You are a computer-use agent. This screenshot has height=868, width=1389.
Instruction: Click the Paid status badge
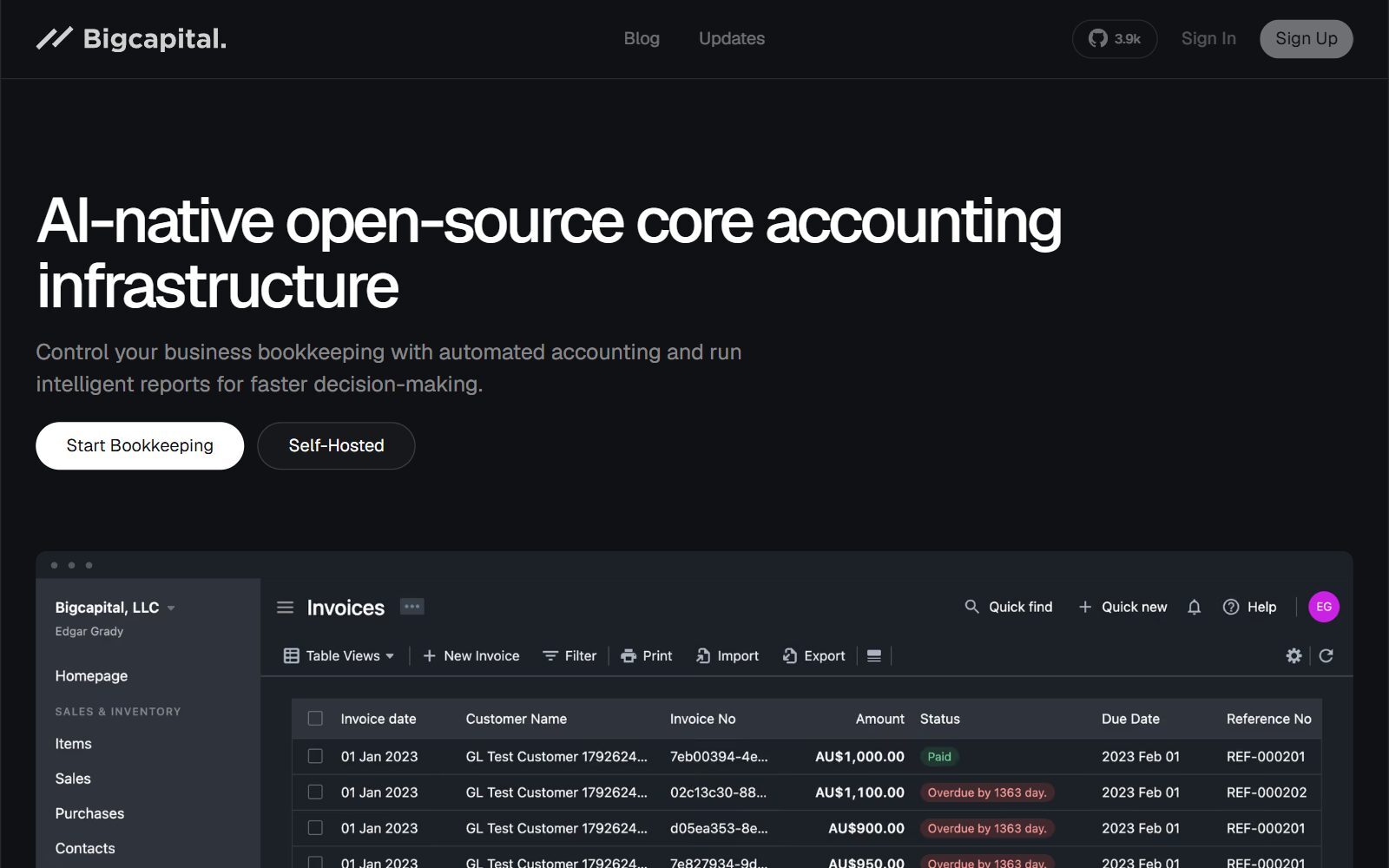[939, 757]
